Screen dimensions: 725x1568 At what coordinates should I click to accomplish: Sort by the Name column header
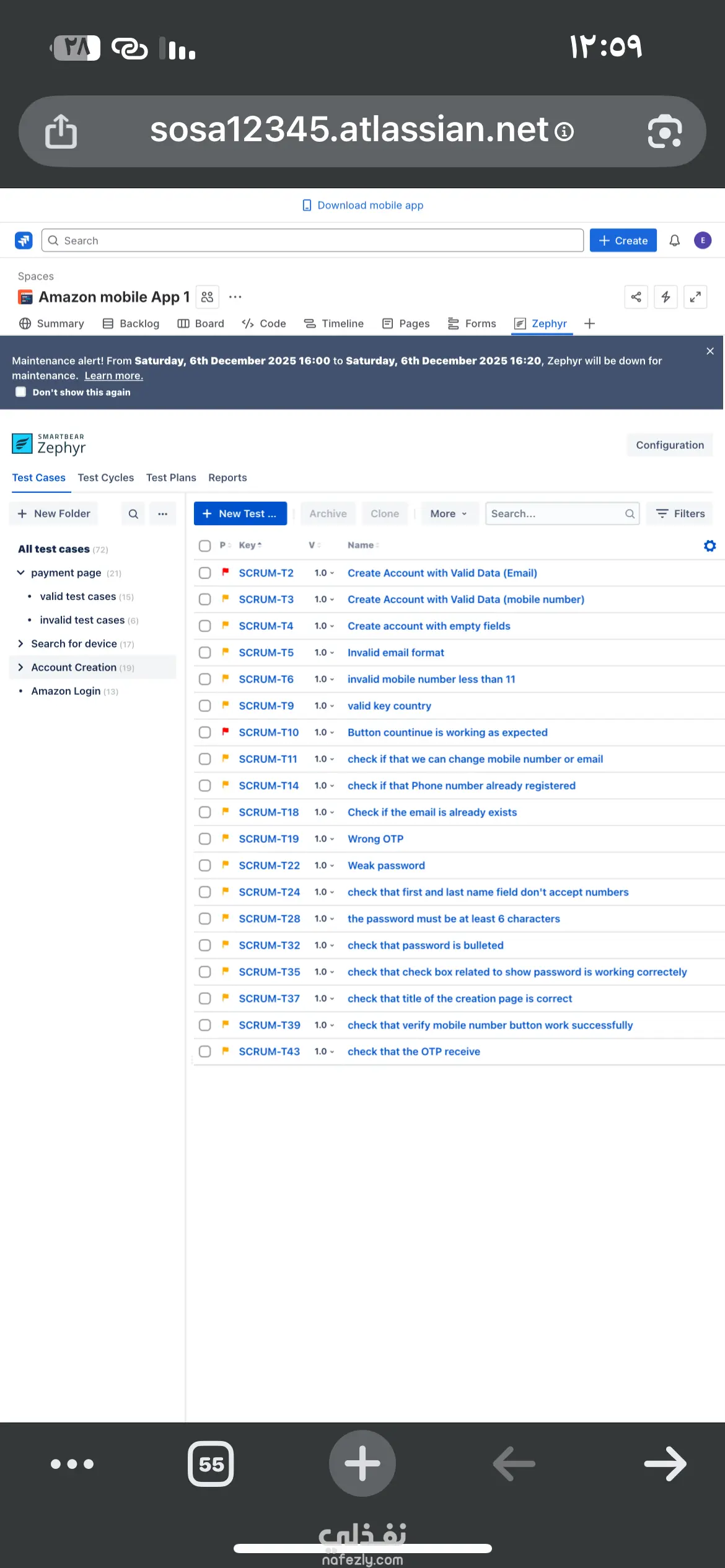pyautogui.click(x=363, y=545)
